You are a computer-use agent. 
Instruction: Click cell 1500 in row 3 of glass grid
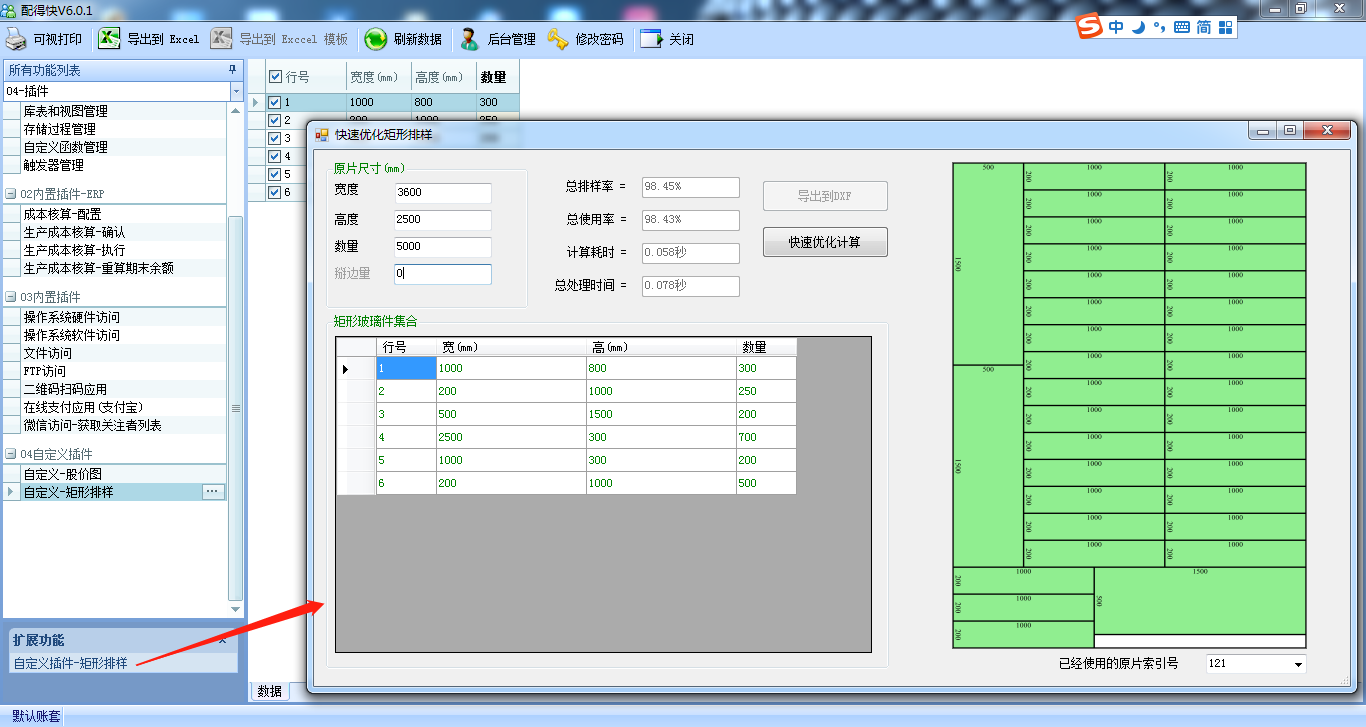point(661,414)
